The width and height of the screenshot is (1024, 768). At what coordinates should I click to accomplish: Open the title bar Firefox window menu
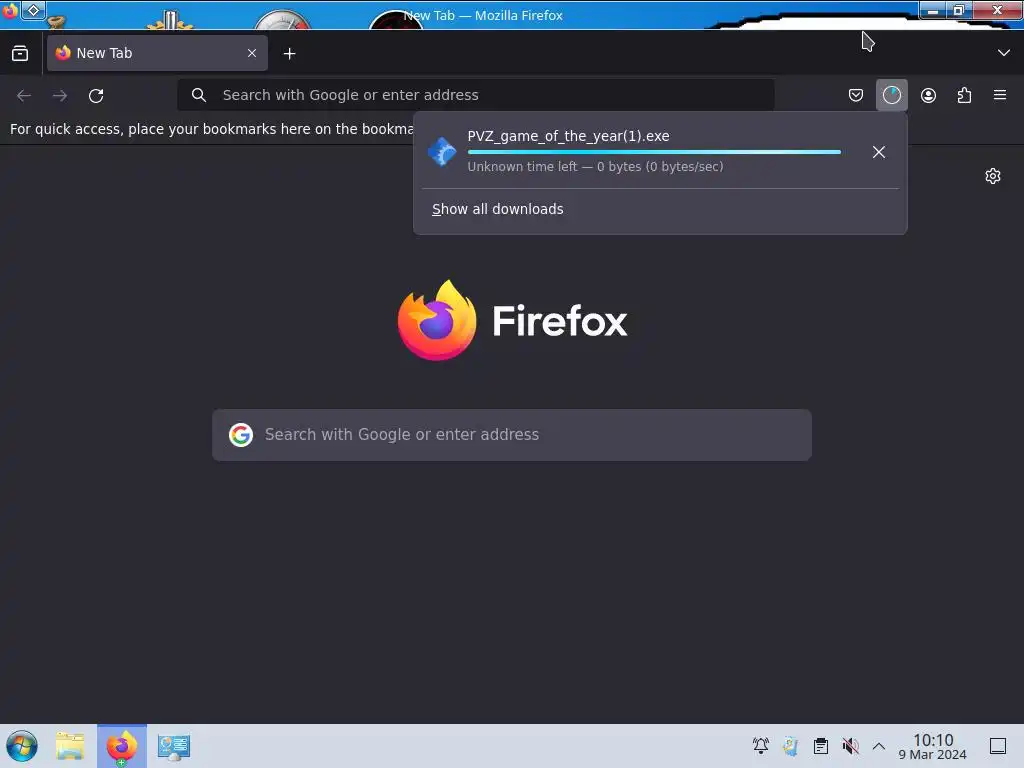coord(10,10)
